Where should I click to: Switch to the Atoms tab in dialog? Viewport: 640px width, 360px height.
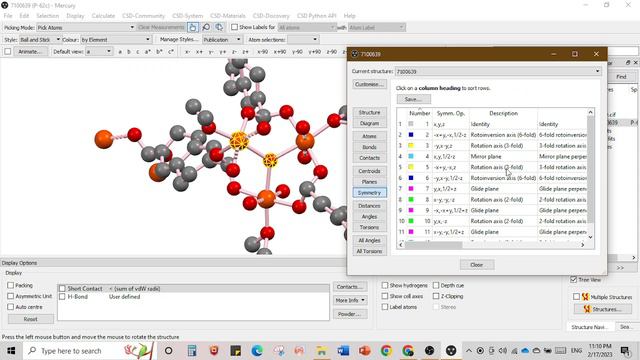(369, 136)
